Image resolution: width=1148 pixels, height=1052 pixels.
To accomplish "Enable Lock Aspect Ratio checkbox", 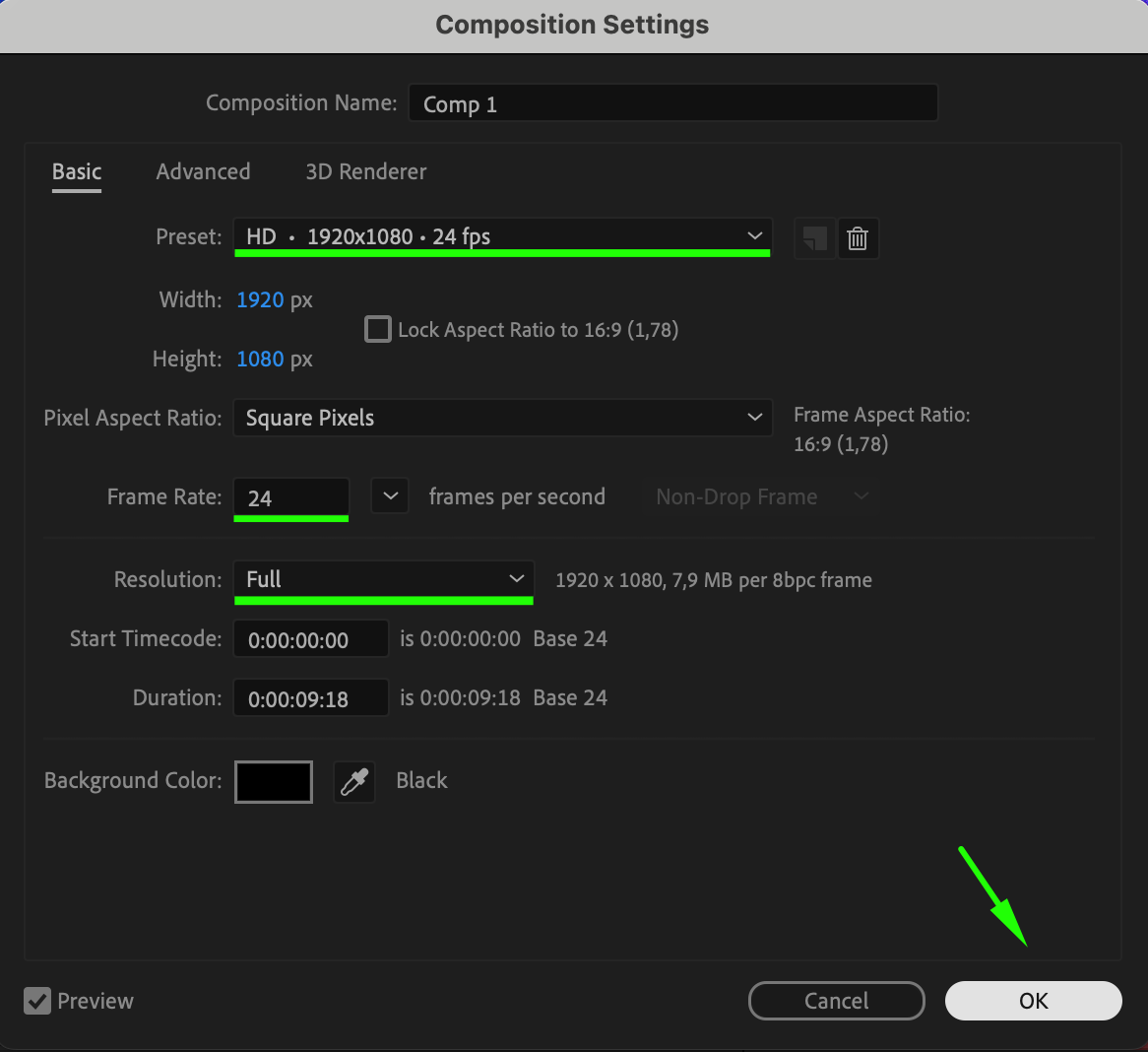I will point(378,329).
